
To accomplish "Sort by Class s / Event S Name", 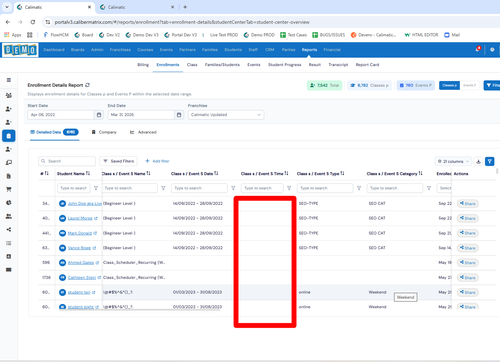I will click(x=148, y=173).
